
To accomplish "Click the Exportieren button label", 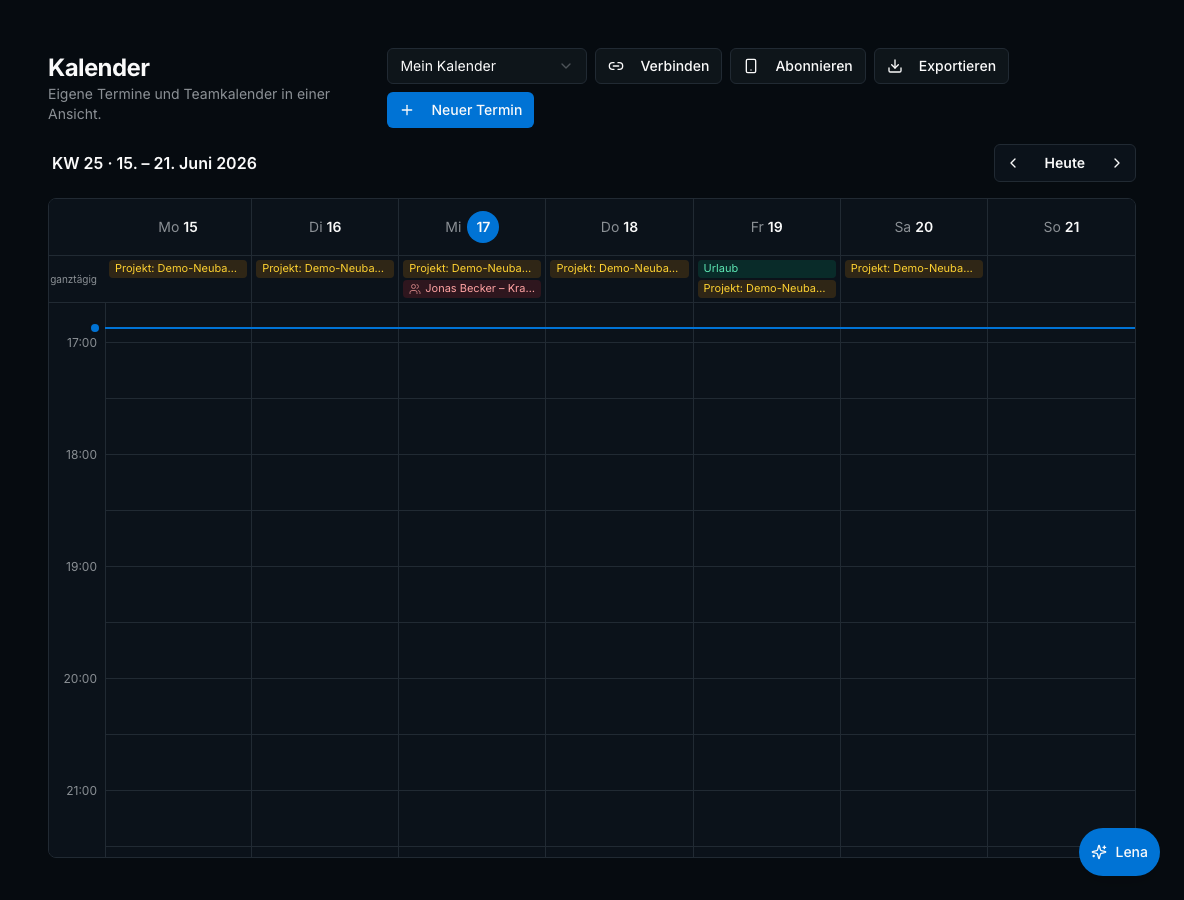I will point(957,66).
